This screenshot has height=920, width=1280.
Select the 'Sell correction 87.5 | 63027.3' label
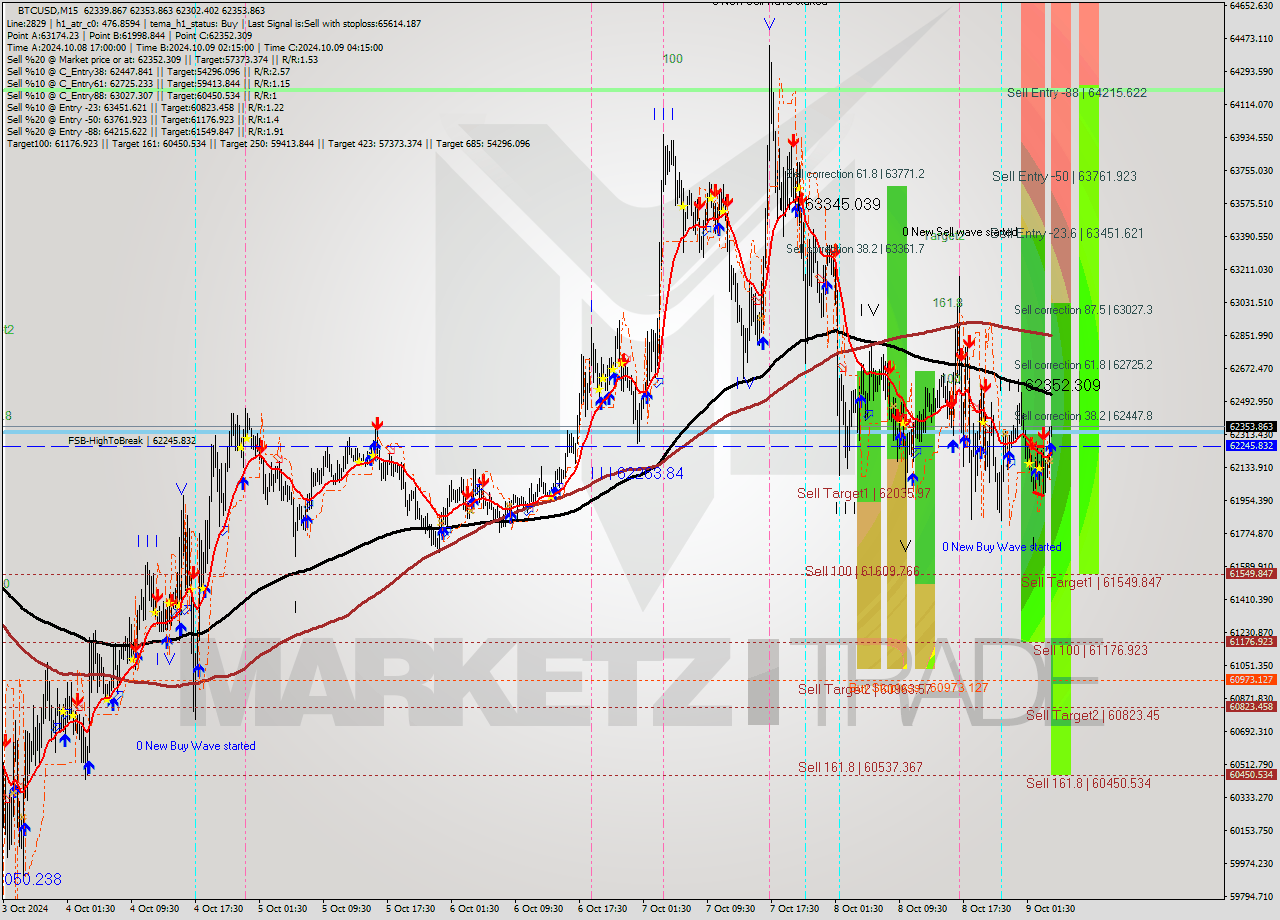click(1083, 310)
